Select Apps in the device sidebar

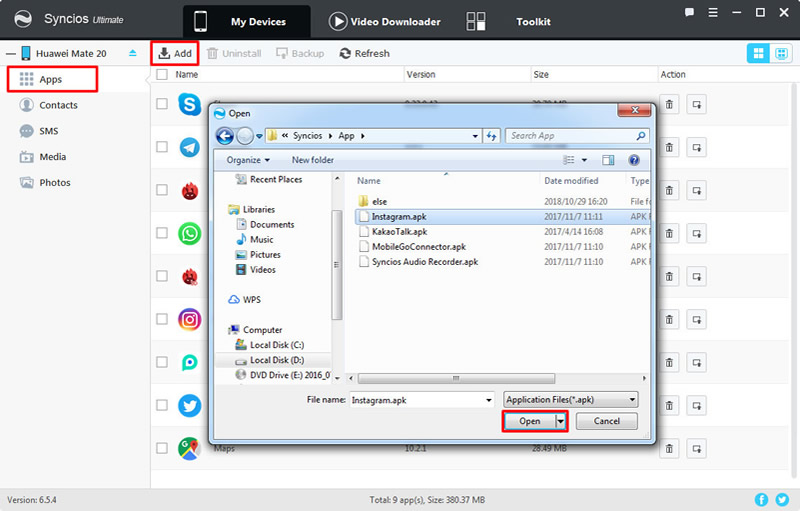[x=52, y=80]
